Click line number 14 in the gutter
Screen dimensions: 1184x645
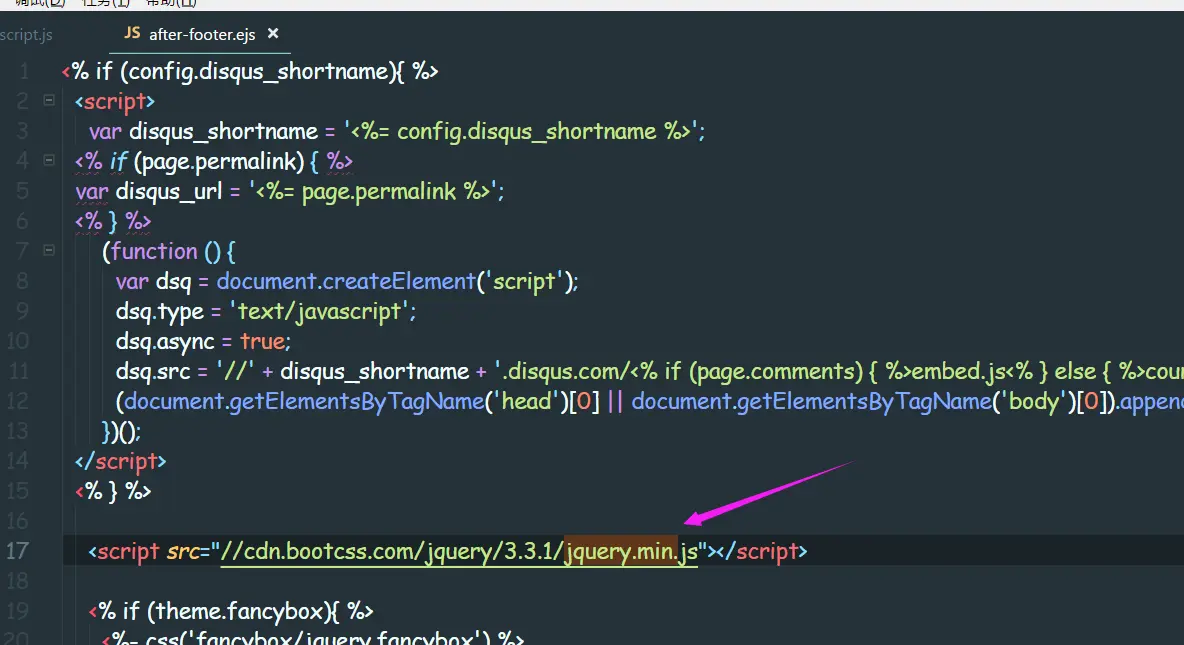tap(17, 461)
